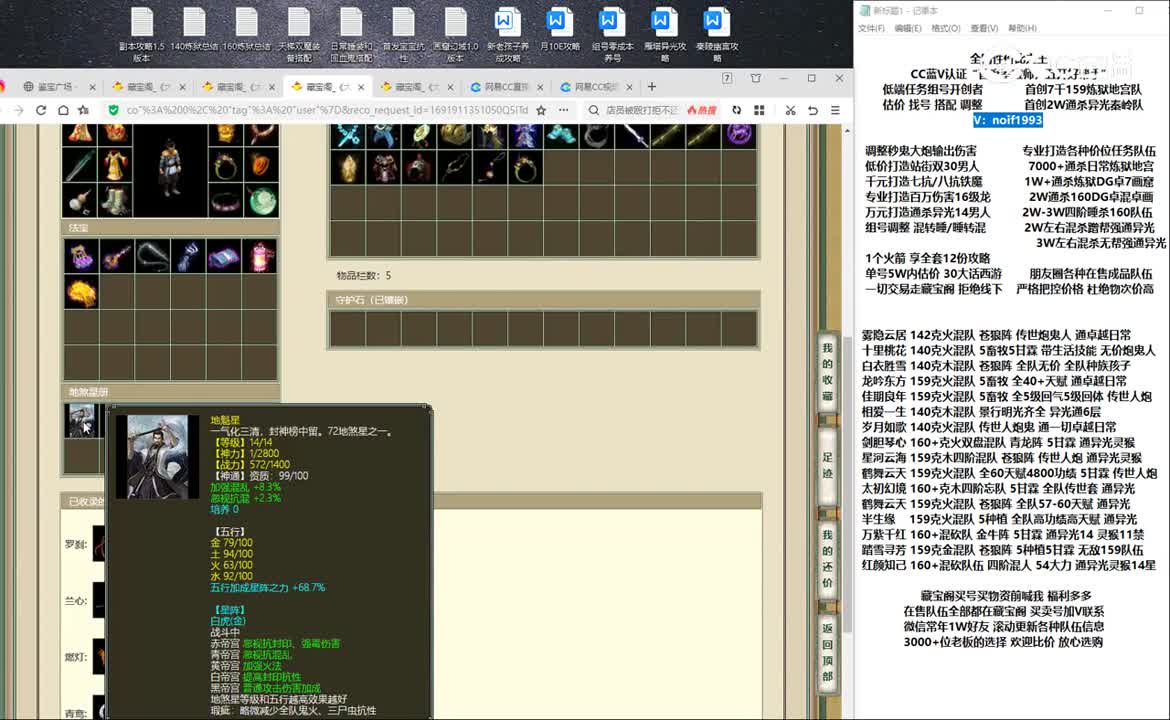
Task: Click the 地魁星 portrait thumbnail
Action: click(81, 421)
